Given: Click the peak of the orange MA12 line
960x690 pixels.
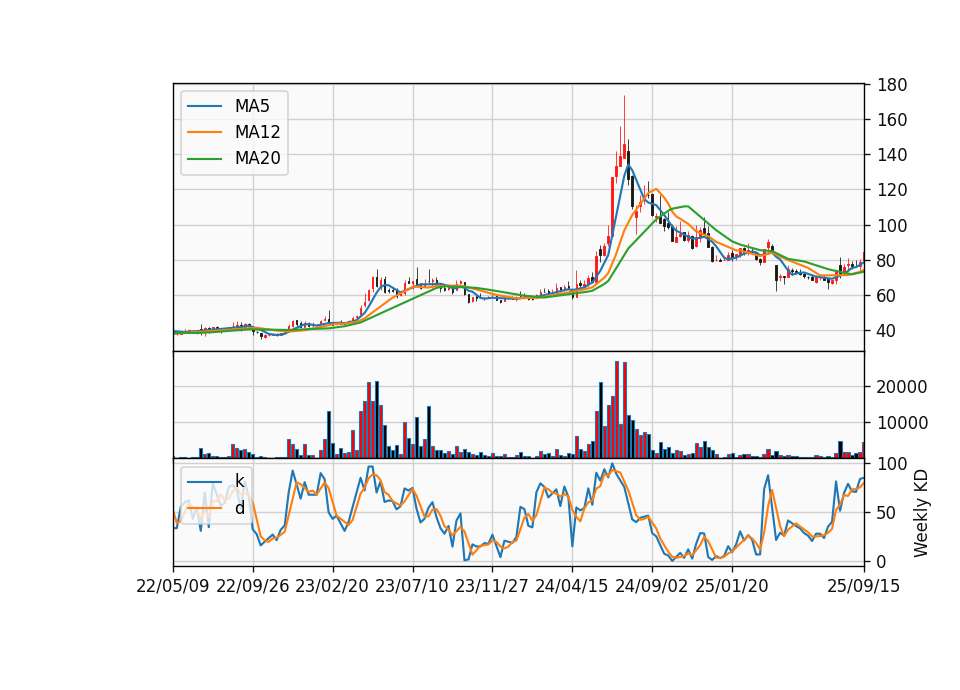Looking at the screenshot, I should 656,189.
